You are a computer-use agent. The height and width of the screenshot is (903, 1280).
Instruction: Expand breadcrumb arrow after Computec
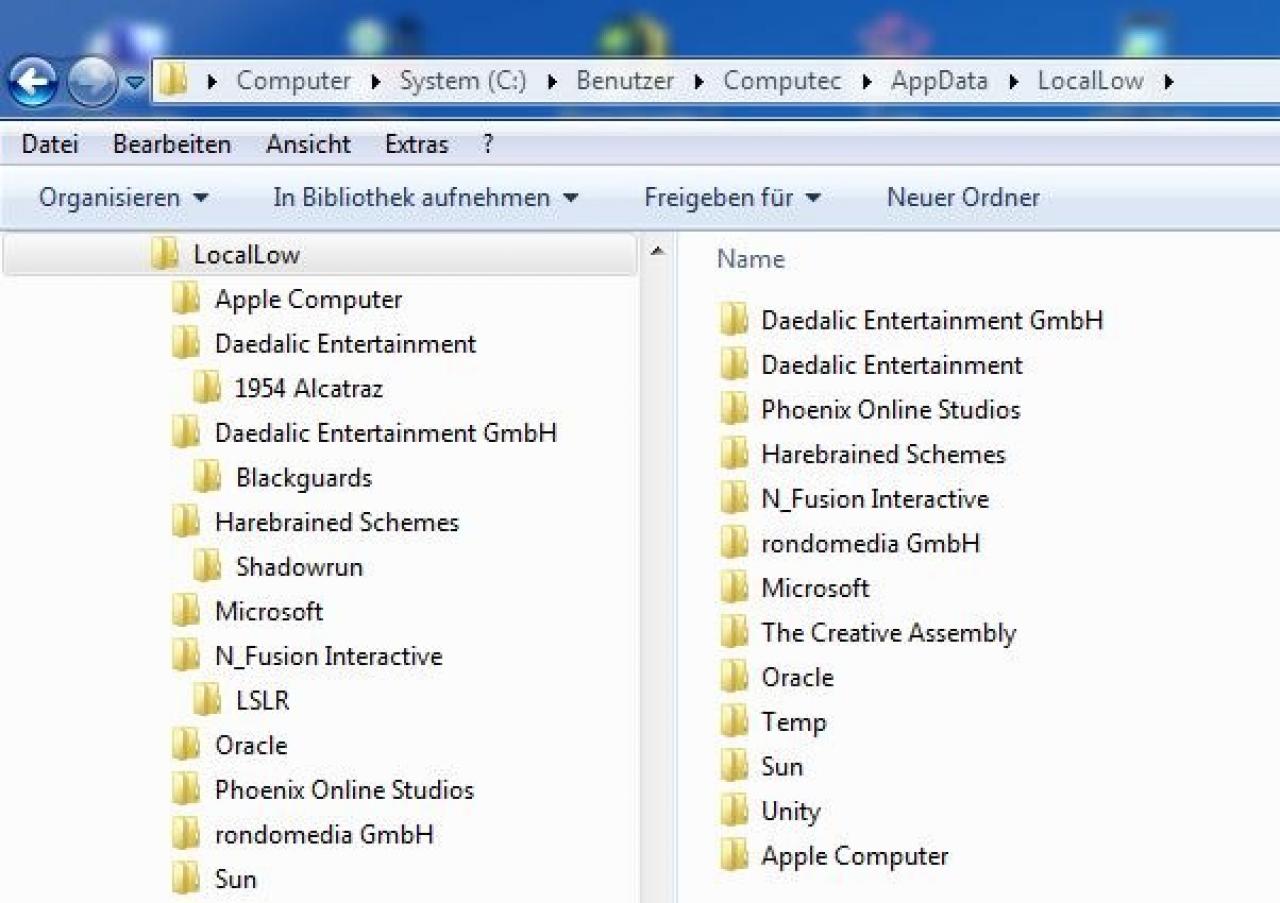(x=867, y=82)
